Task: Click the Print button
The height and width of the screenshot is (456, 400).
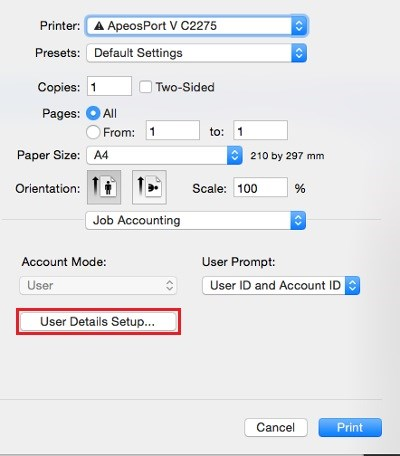Action: [350, 427]
